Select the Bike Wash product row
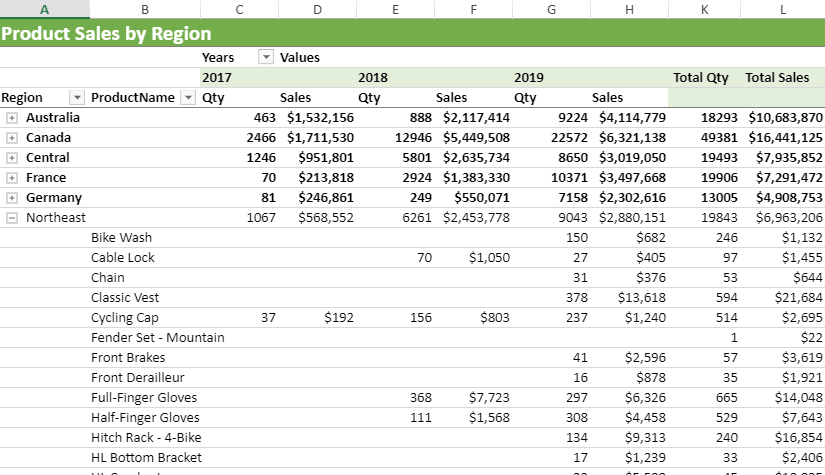 coord(412,237)
